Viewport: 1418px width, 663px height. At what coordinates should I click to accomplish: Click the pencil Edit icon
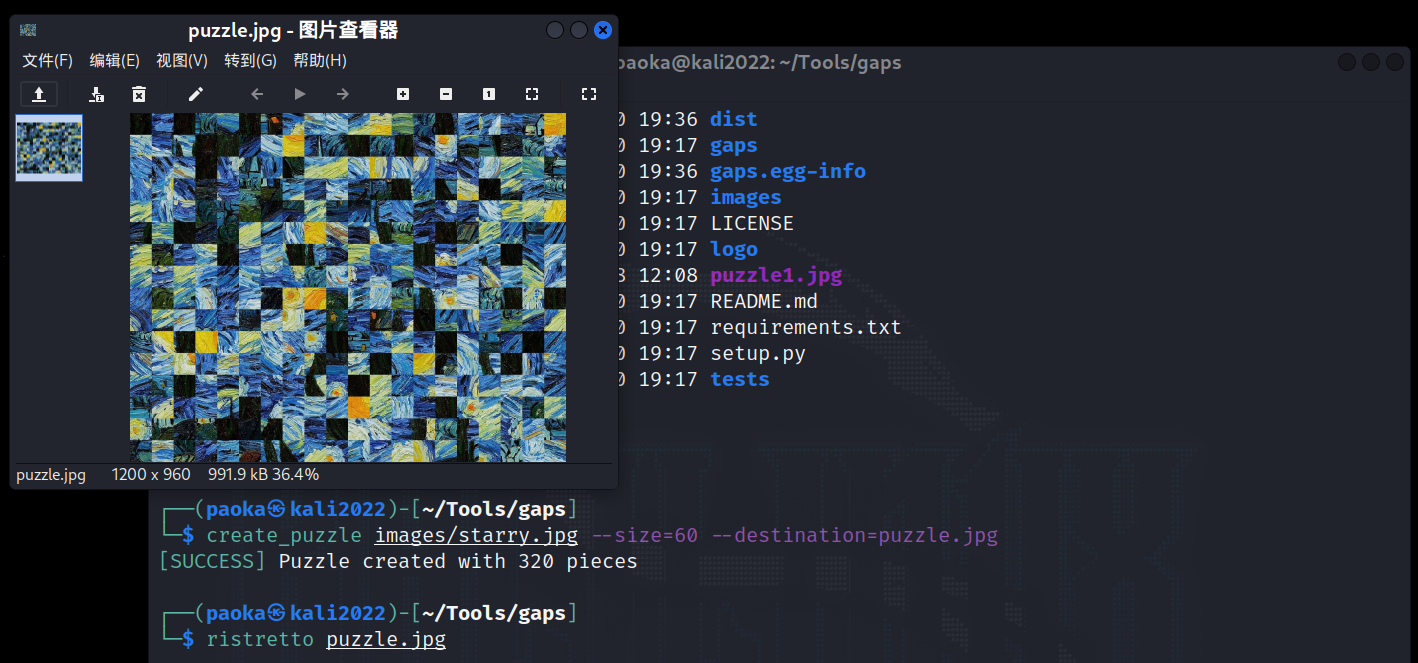pos(196,94)
